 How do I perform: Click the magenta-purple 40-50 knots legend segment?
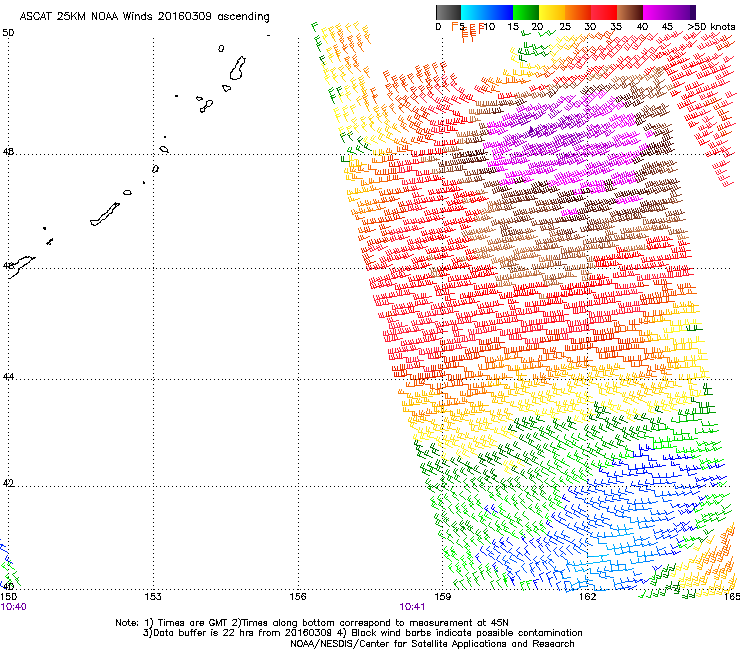(669, 12)
